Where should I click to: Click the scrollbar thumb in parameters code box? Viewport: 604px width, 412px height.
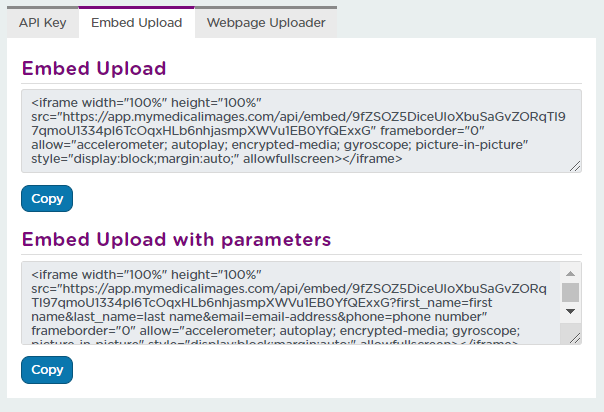point(570,293)
